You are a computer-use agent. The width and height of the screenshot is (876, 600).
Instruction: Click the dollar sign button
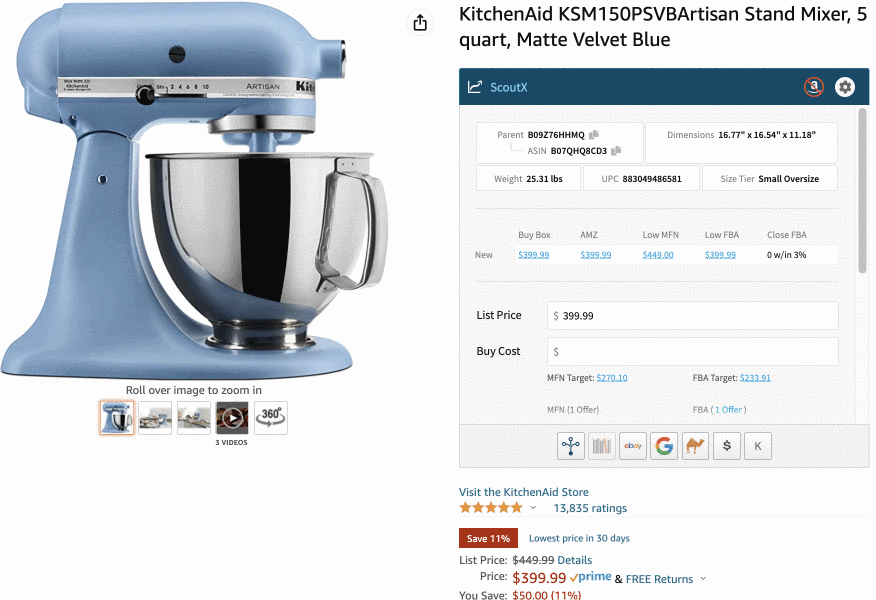(727, 446)
